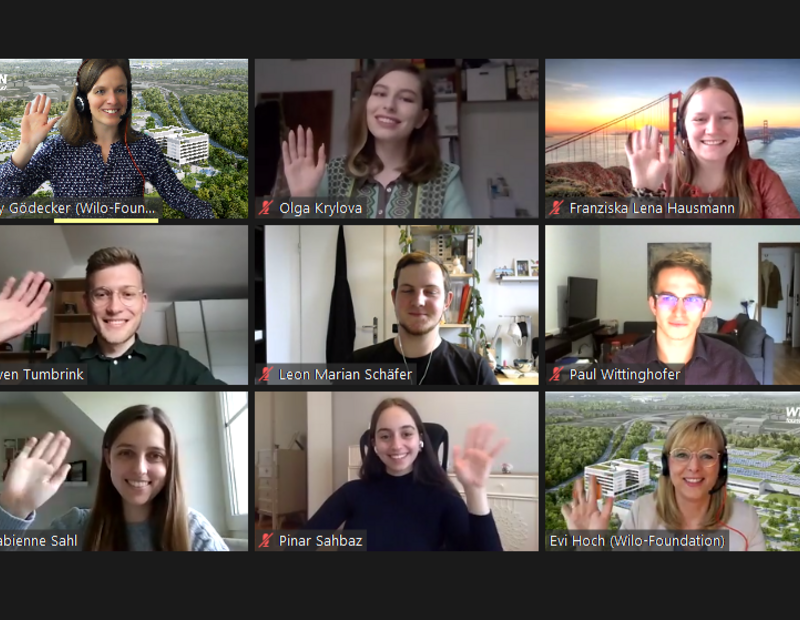Select Evi Hoch's video tile
Screen dimensions: 800x620
click(672, 472)
